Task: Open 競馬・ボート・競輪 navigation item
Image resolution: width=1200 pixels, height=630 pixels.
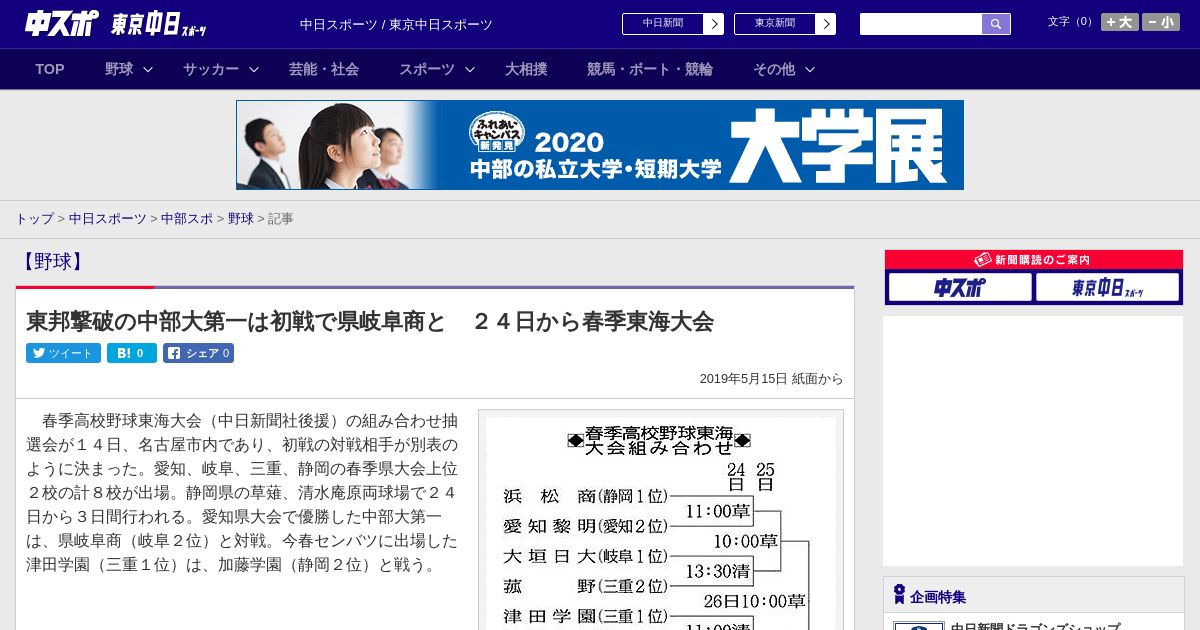Action: pos(650,69)
